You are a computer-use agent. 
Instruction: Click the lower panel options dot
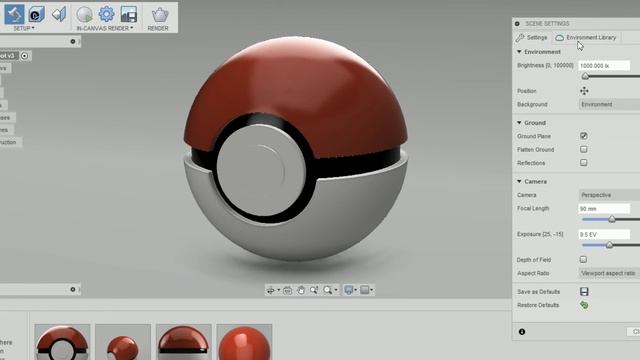[73, 289]
